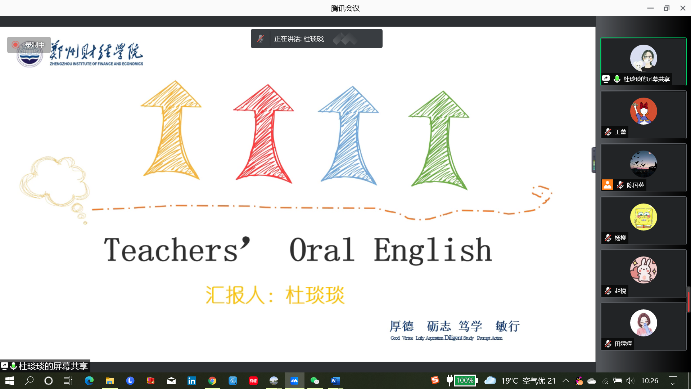Select the SpongeBob avatar participant tile
691x389 pixels.
pos(643,220)
